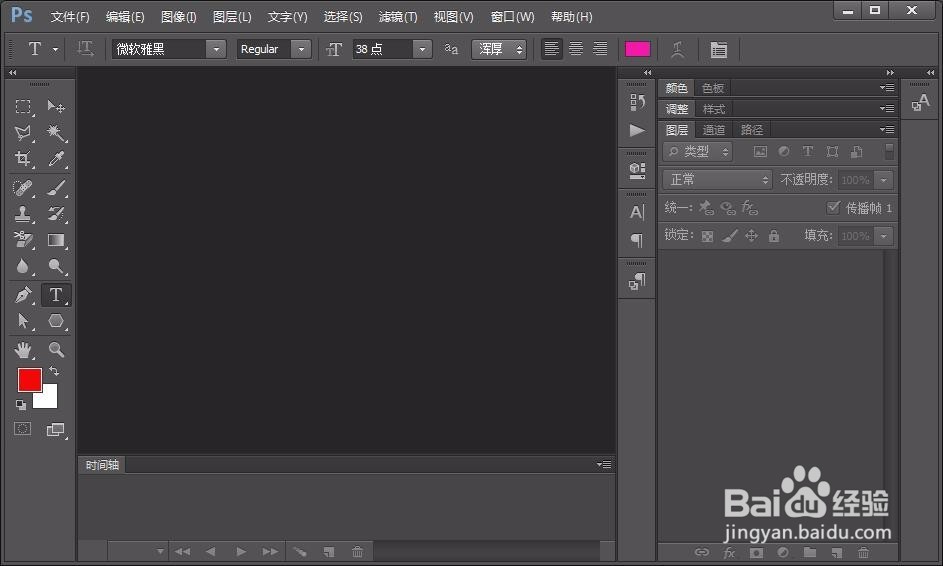Screen dimensions: 943x566
Task: Open the anti-aliasing dropdown 浑厚
Action: click(499, 49)
